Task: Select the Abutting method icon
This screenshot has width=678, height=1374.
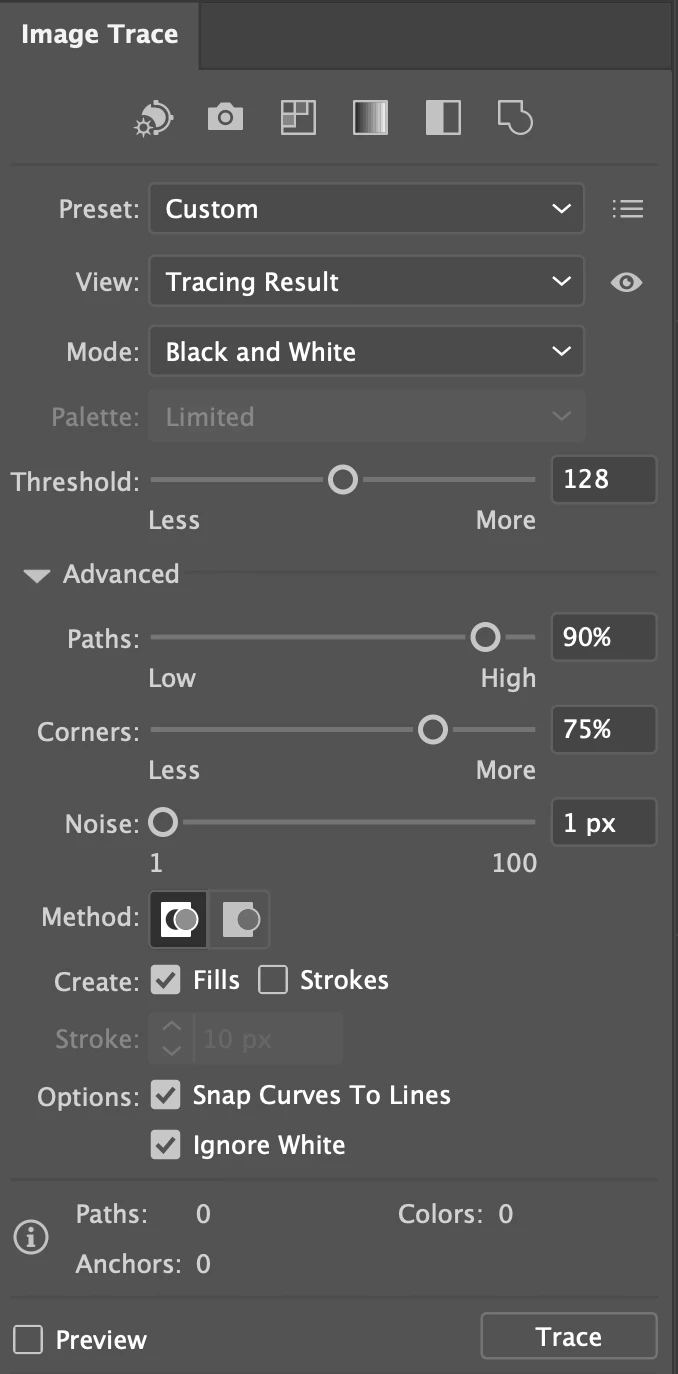Action: coord(179,918)
